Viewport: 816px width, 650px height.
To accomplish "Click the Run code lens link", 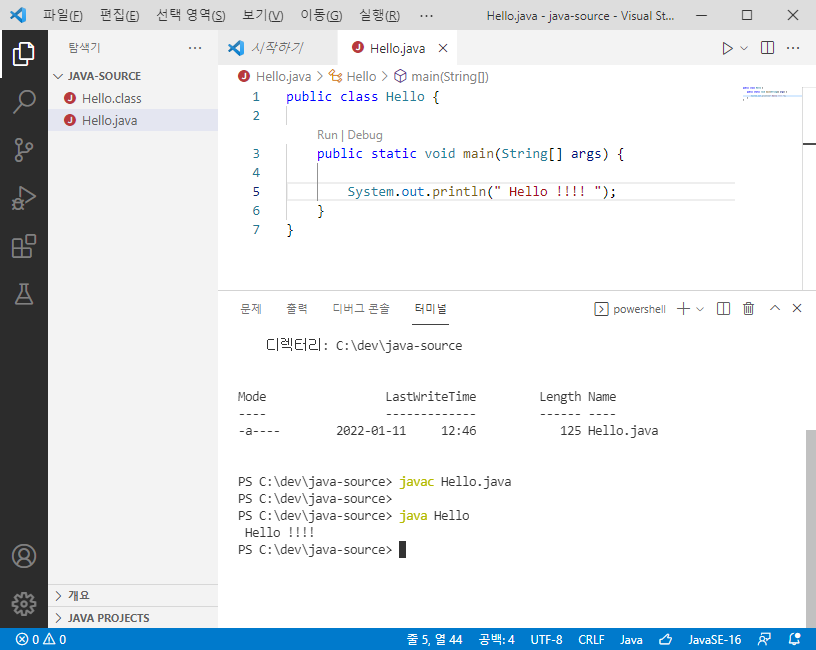I will (327, 135).
